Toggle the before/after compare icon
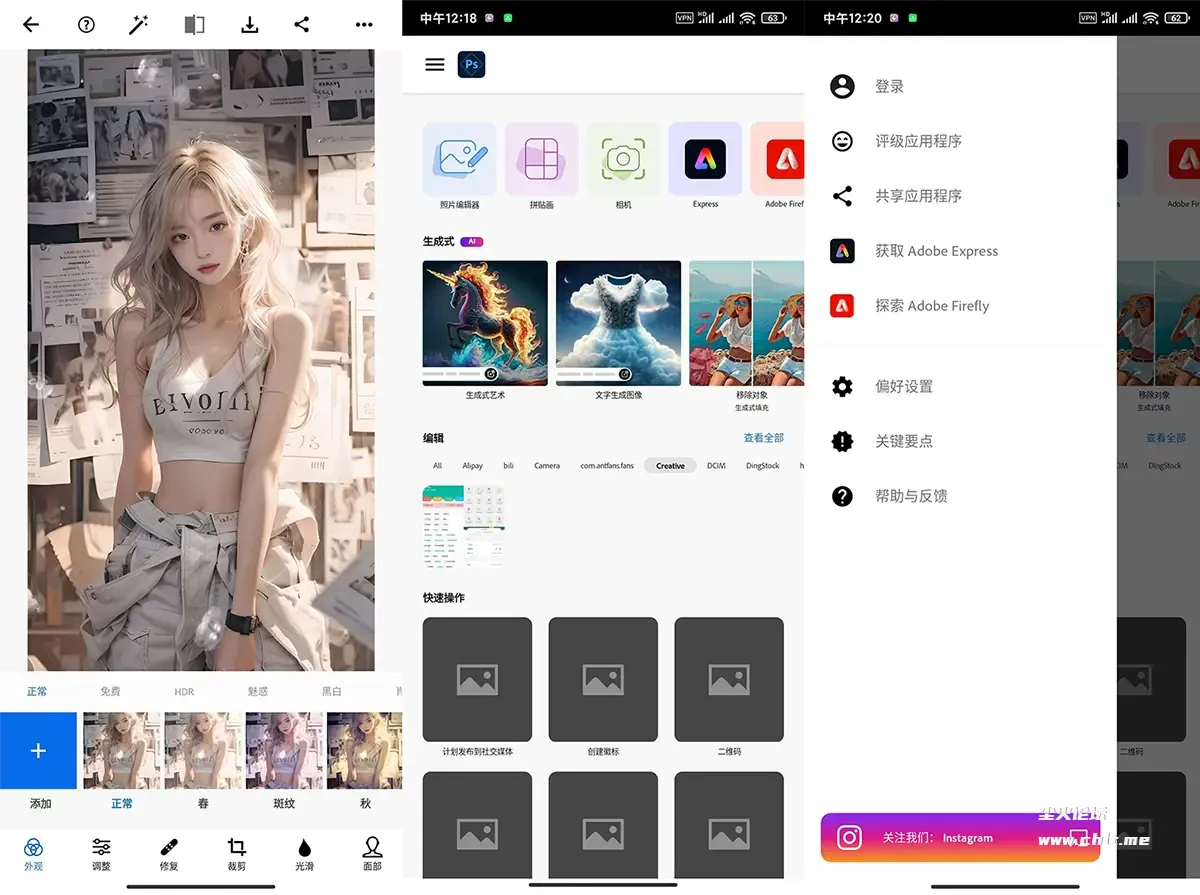The height and width of the screenshot is (895, 1200). point(194,25)
